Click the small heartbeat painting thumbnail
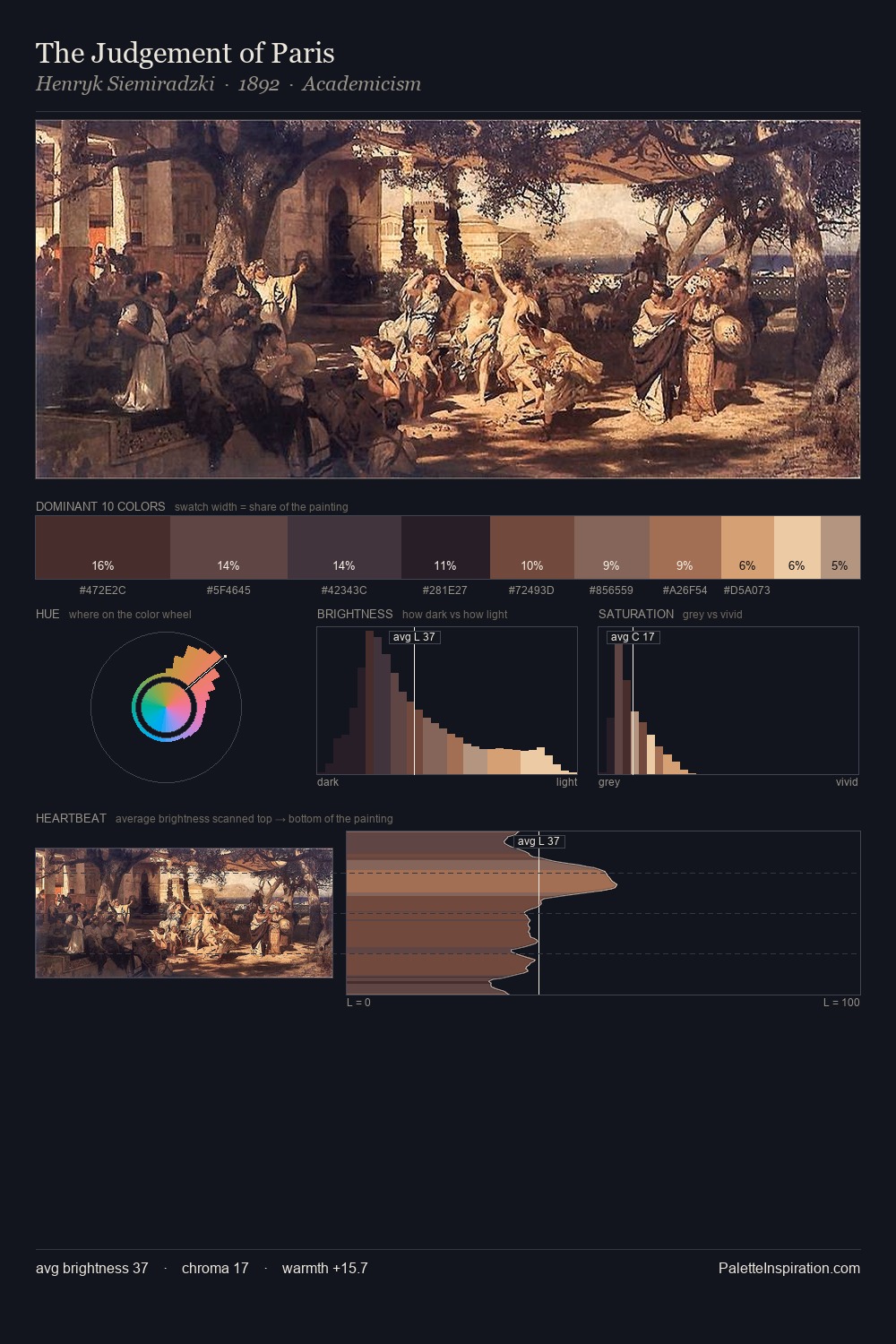 184,913
